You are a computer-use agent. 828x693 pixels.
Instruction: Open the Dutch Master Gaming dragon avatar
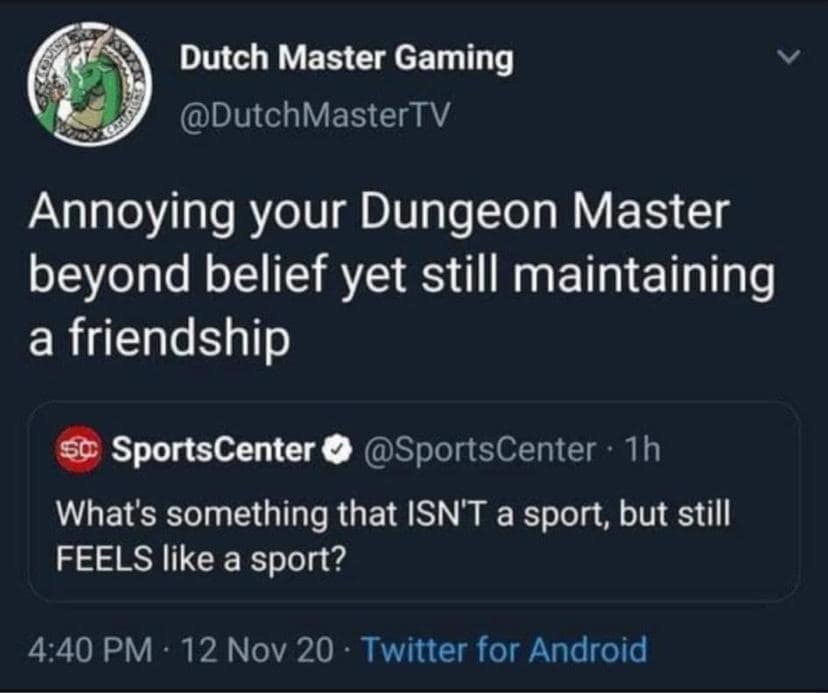pos(90,85)
